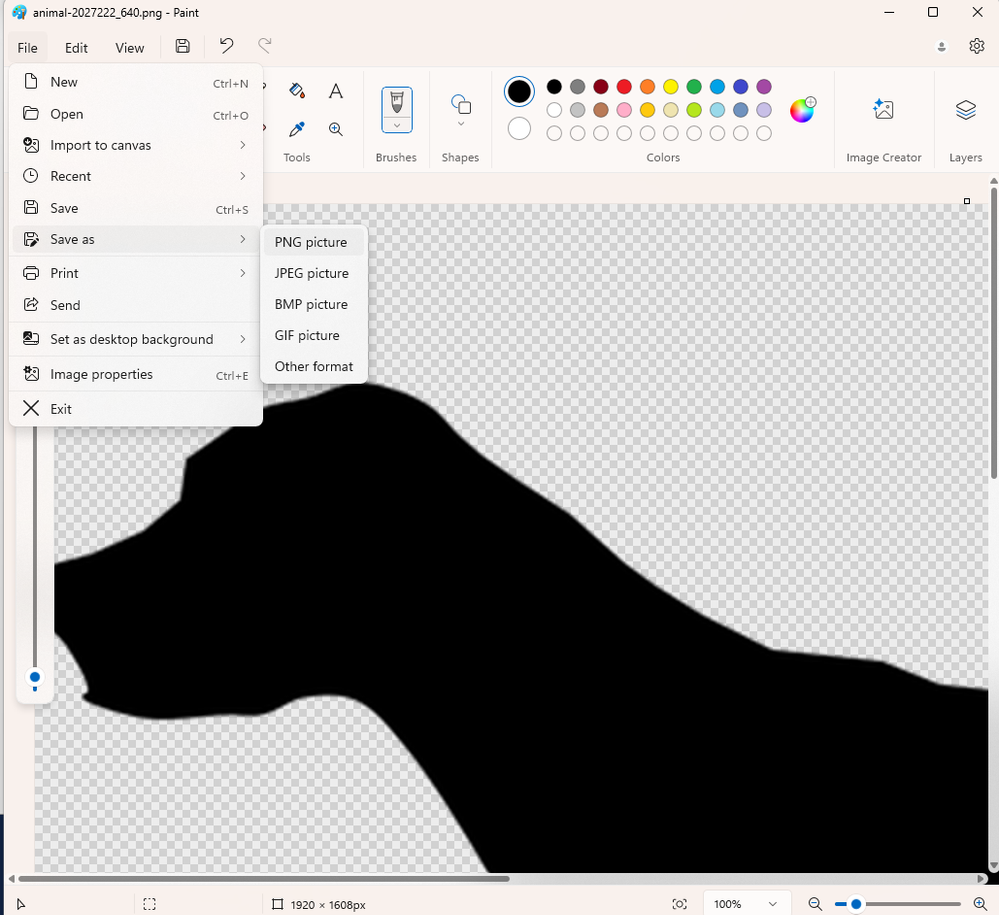Select the Magnifier tool

(x=336, y=129)
